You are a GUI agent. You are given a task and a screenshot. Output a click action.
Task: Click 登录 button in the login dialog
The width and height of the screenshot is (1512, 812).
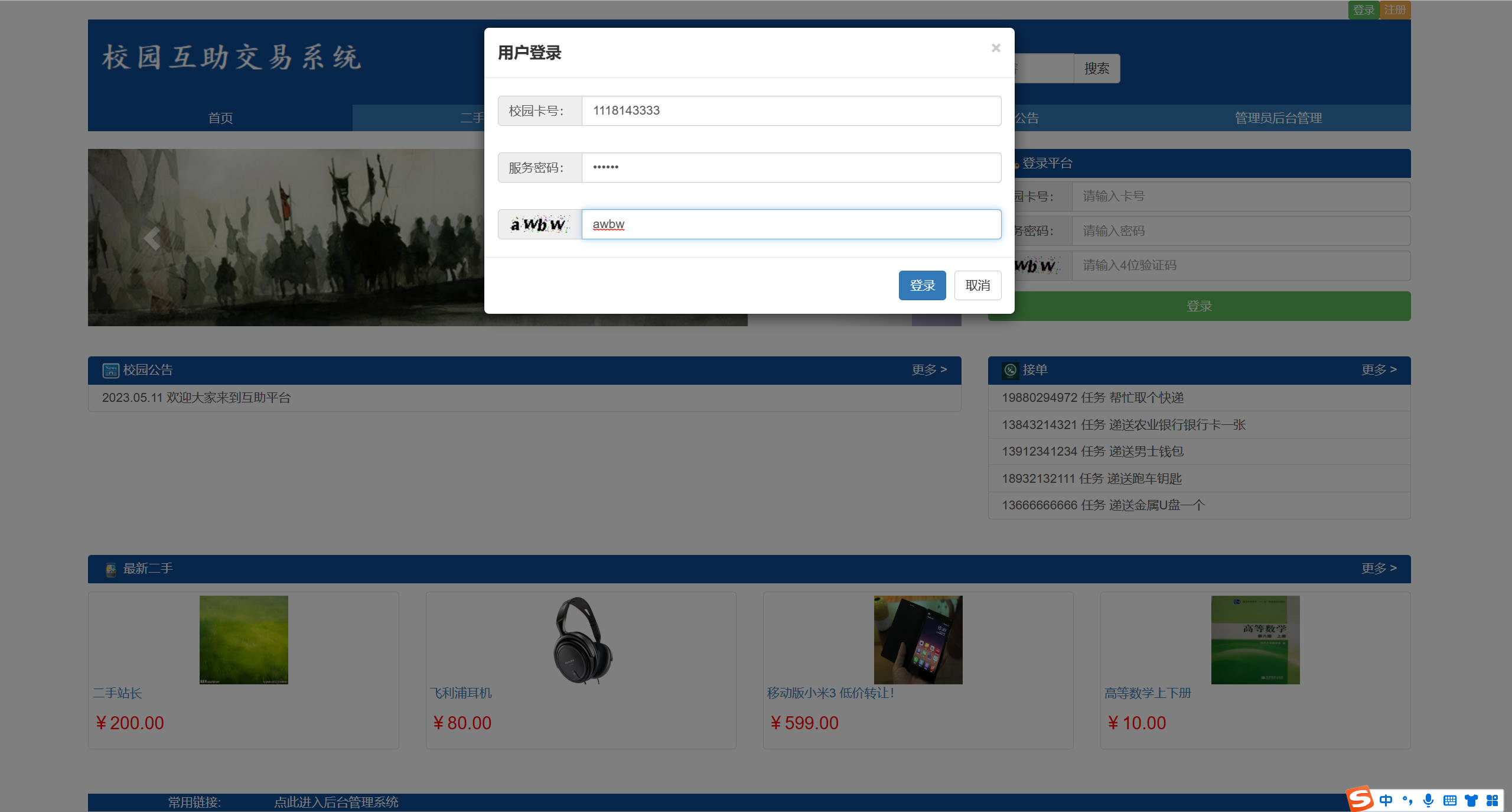coord(922,285)
